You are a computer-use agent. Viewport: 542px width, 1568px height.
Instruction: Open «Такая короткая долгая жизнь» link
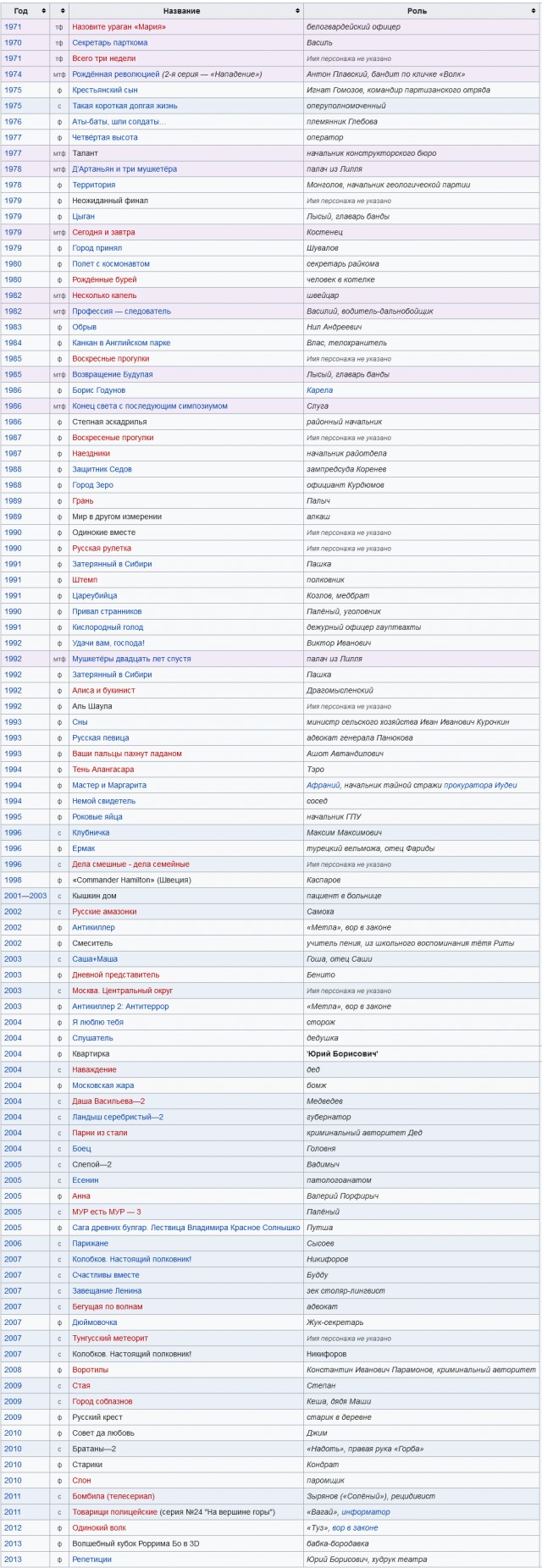coord(124,106)
